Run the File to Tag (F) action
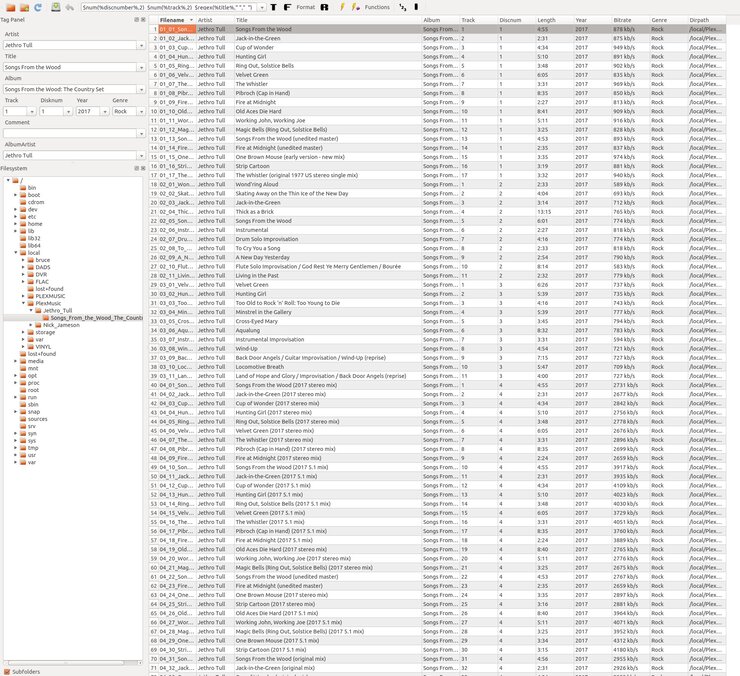Image resolution: width=740 pixels, height=676 pixels. click(287, 7)
